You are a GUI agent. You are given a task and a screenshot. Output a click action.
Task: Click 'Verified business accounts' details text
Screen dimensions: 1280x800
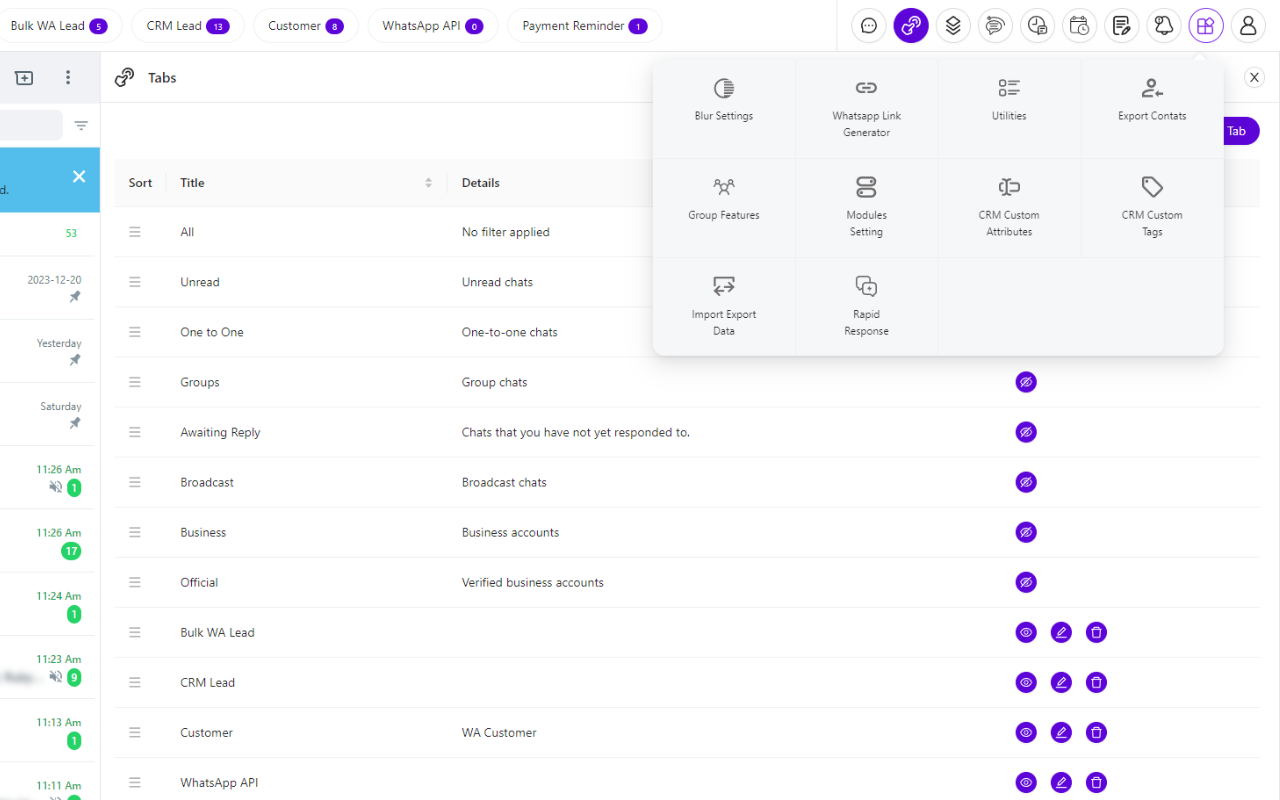(x=533, y=582)
